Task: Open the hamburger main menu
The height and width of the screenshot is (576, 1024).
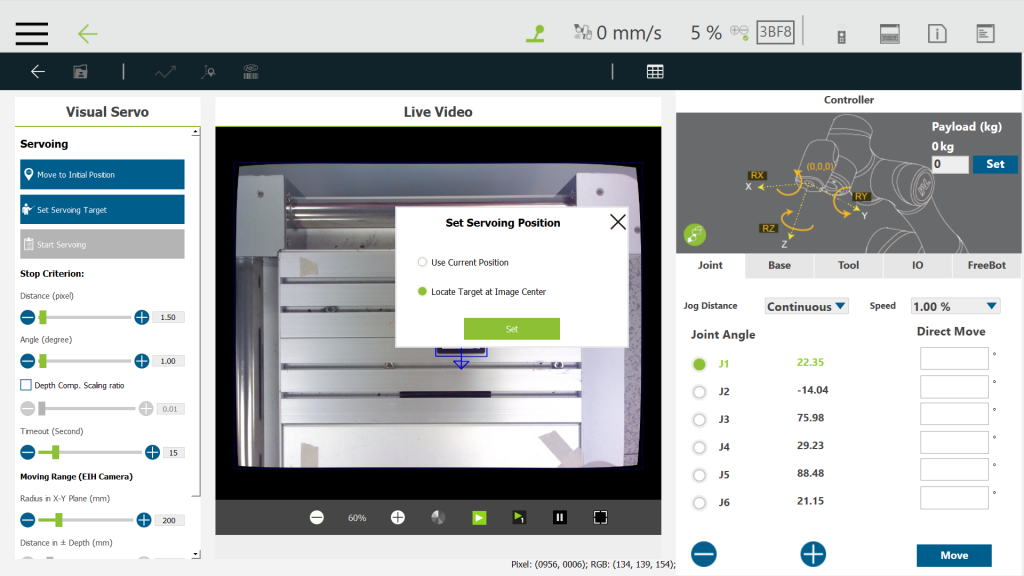Action: (32, 33)
